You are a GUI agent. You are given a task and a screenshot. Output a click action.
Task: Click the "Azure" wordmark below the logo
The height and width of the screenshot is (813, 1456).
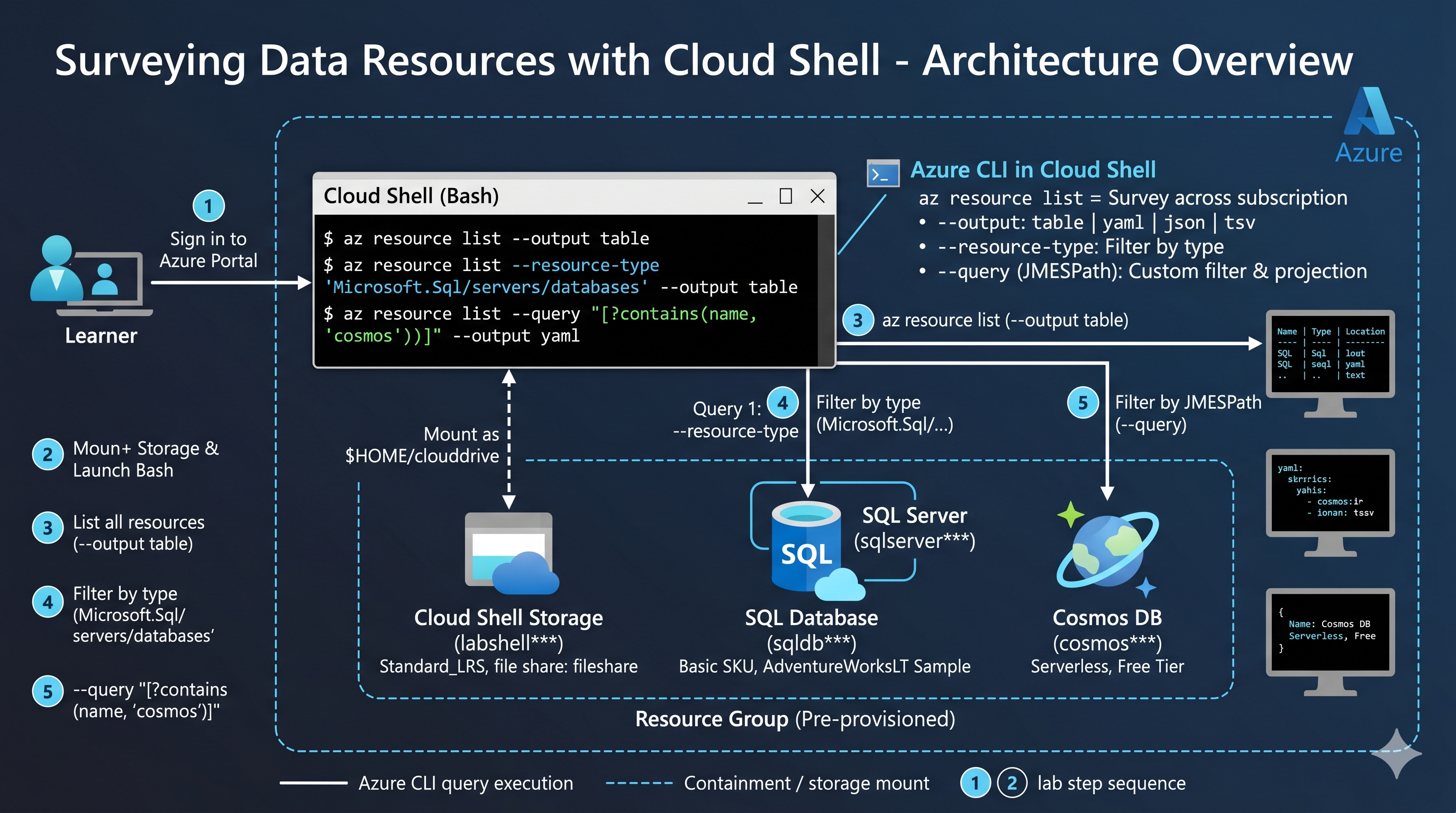coord(1368,152)
